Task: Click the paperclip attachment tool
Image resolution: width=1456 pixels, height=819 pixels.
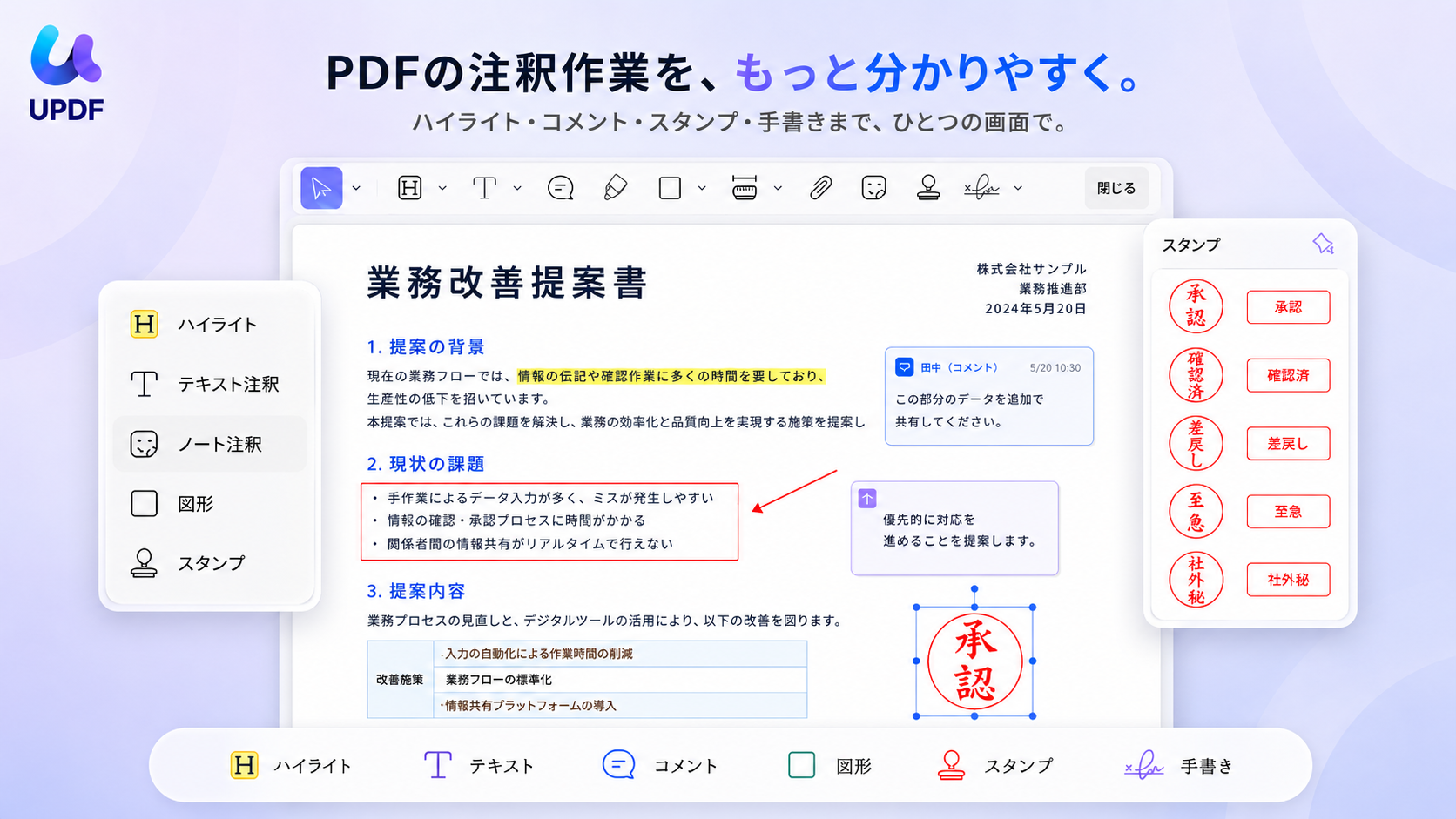Action: (820, 188)
